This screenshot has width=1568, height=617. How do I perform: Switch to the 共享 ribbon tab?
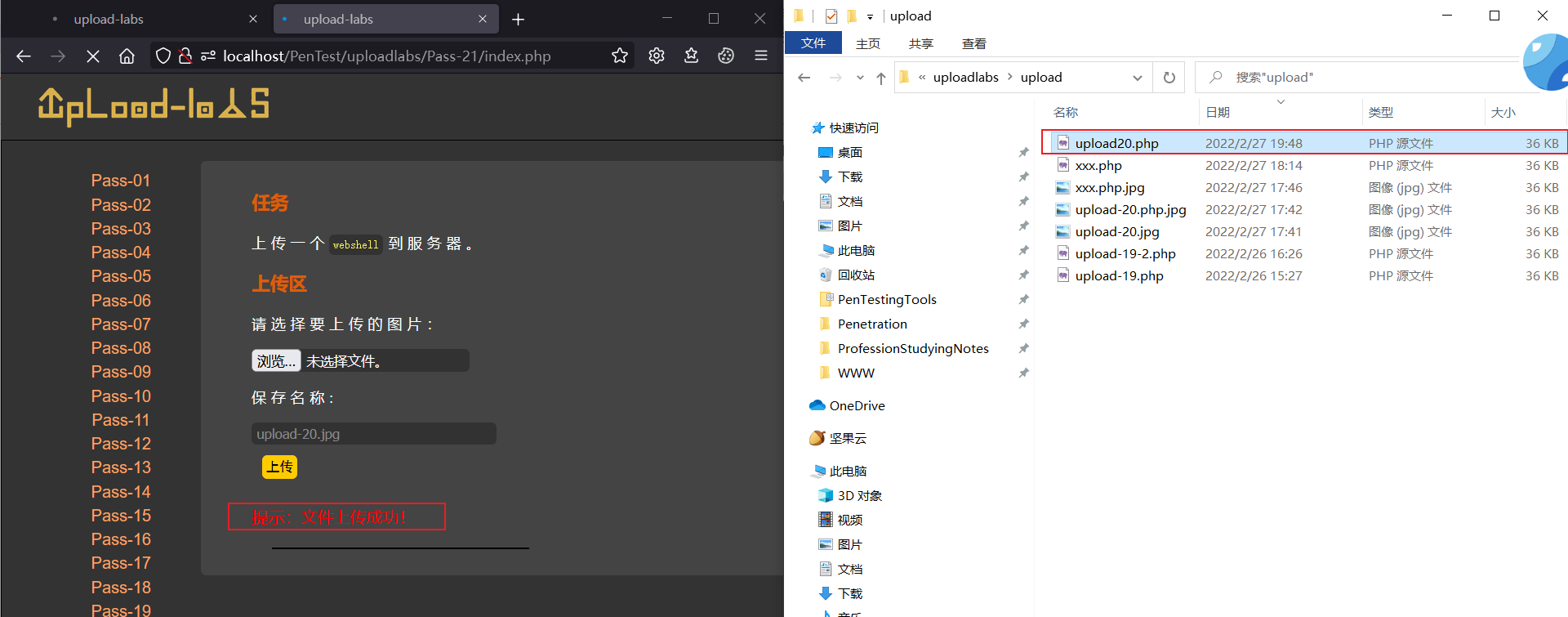921,43
